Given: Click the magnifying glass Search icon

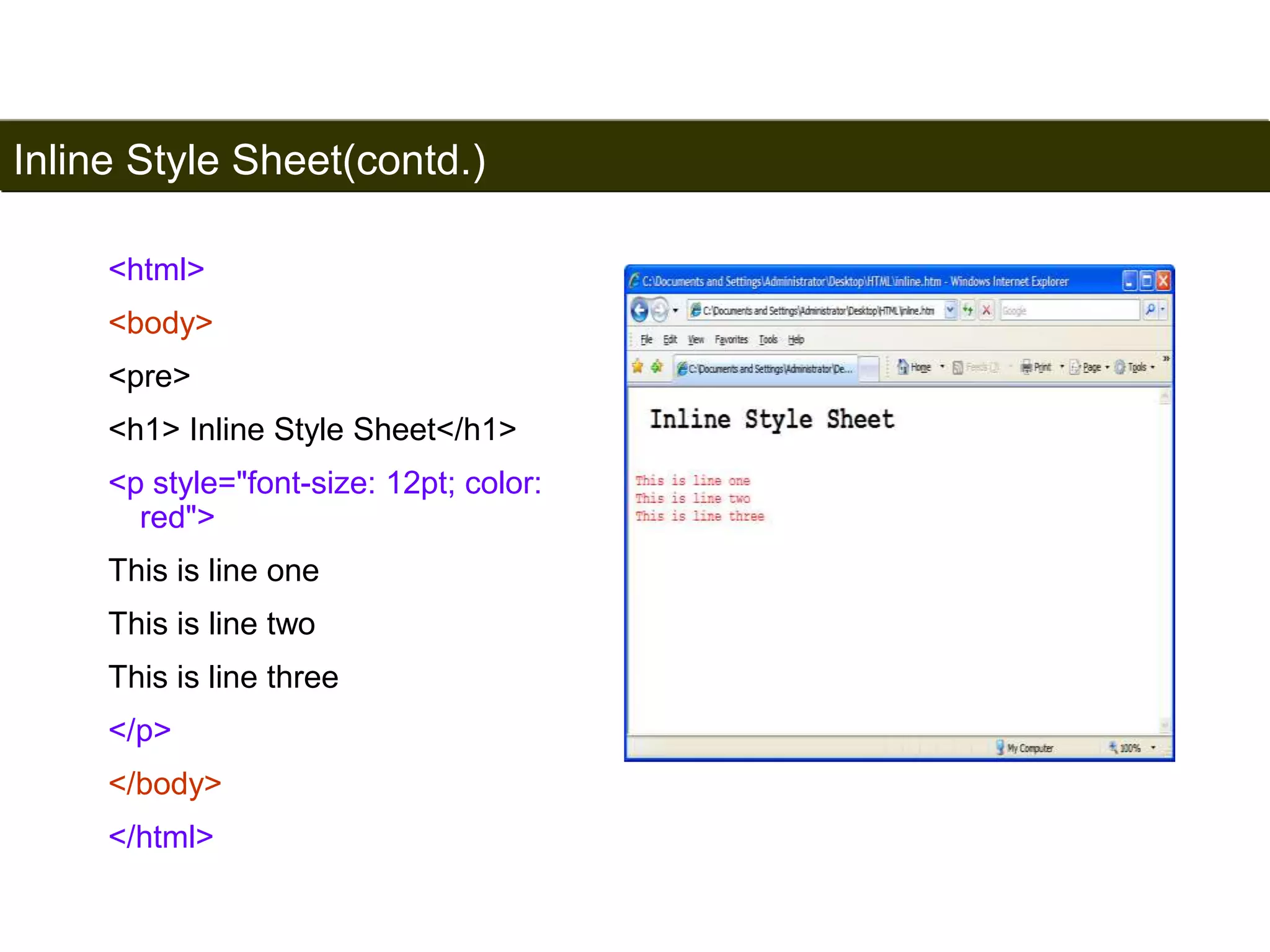Looking at the screenshot, I should [1150, 310].
